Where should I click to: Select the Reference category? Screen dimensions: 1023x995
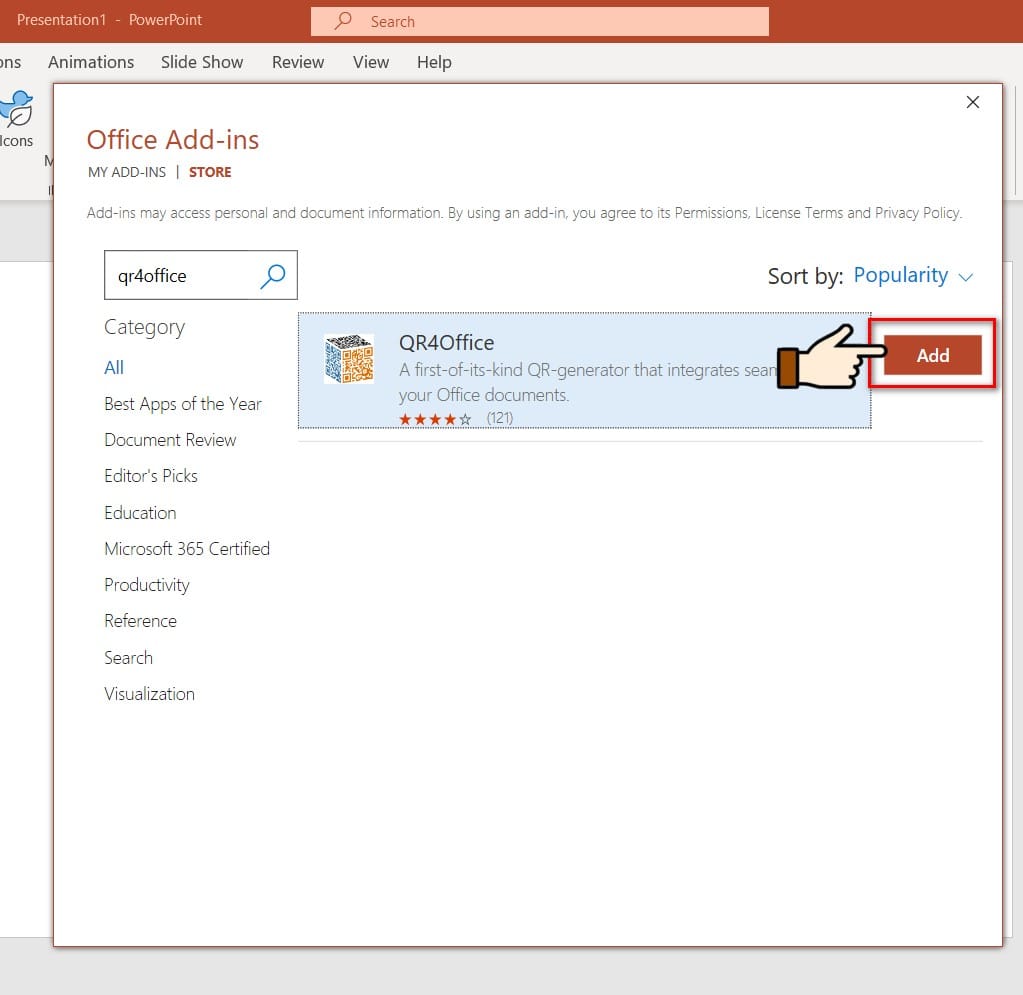pos(140,620)
